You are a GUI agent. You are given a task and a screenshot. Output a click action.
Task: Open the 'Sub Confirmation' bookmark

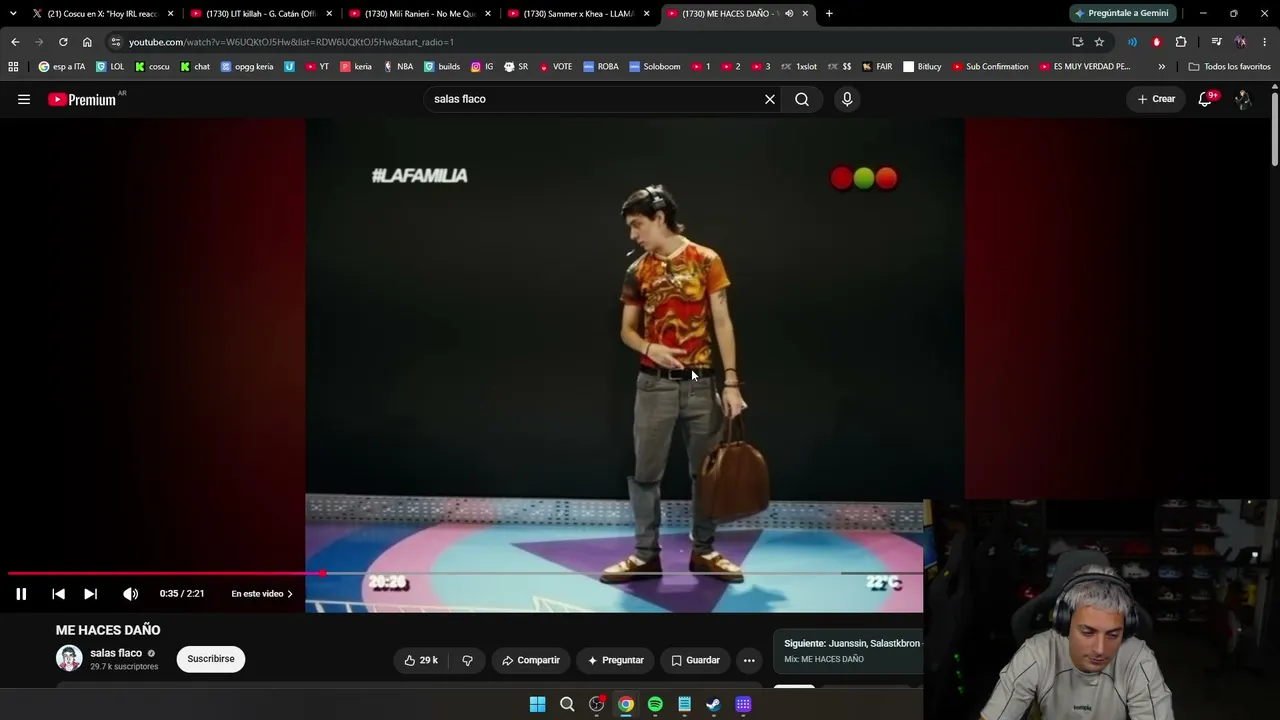pos(990,67)
